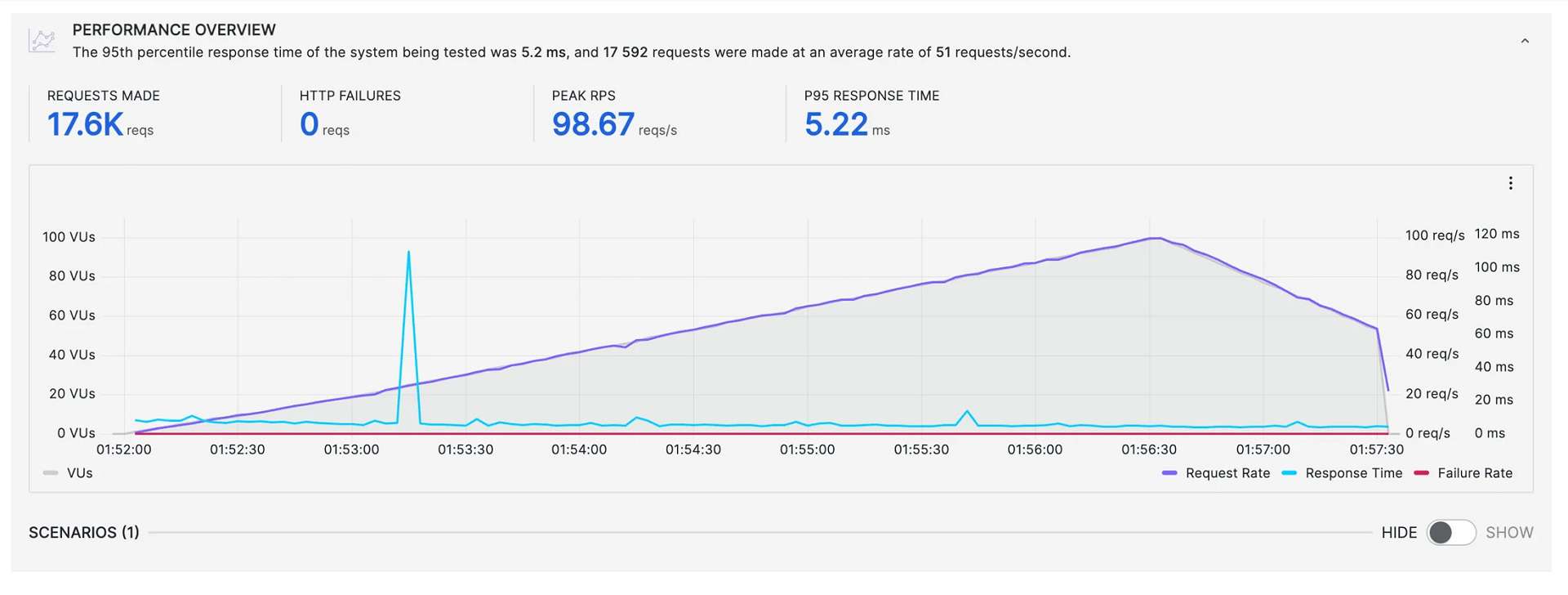Click the red Failure Rate legend marker
The height and width of the screenshot is (595, 1568).
[1421, 473]
